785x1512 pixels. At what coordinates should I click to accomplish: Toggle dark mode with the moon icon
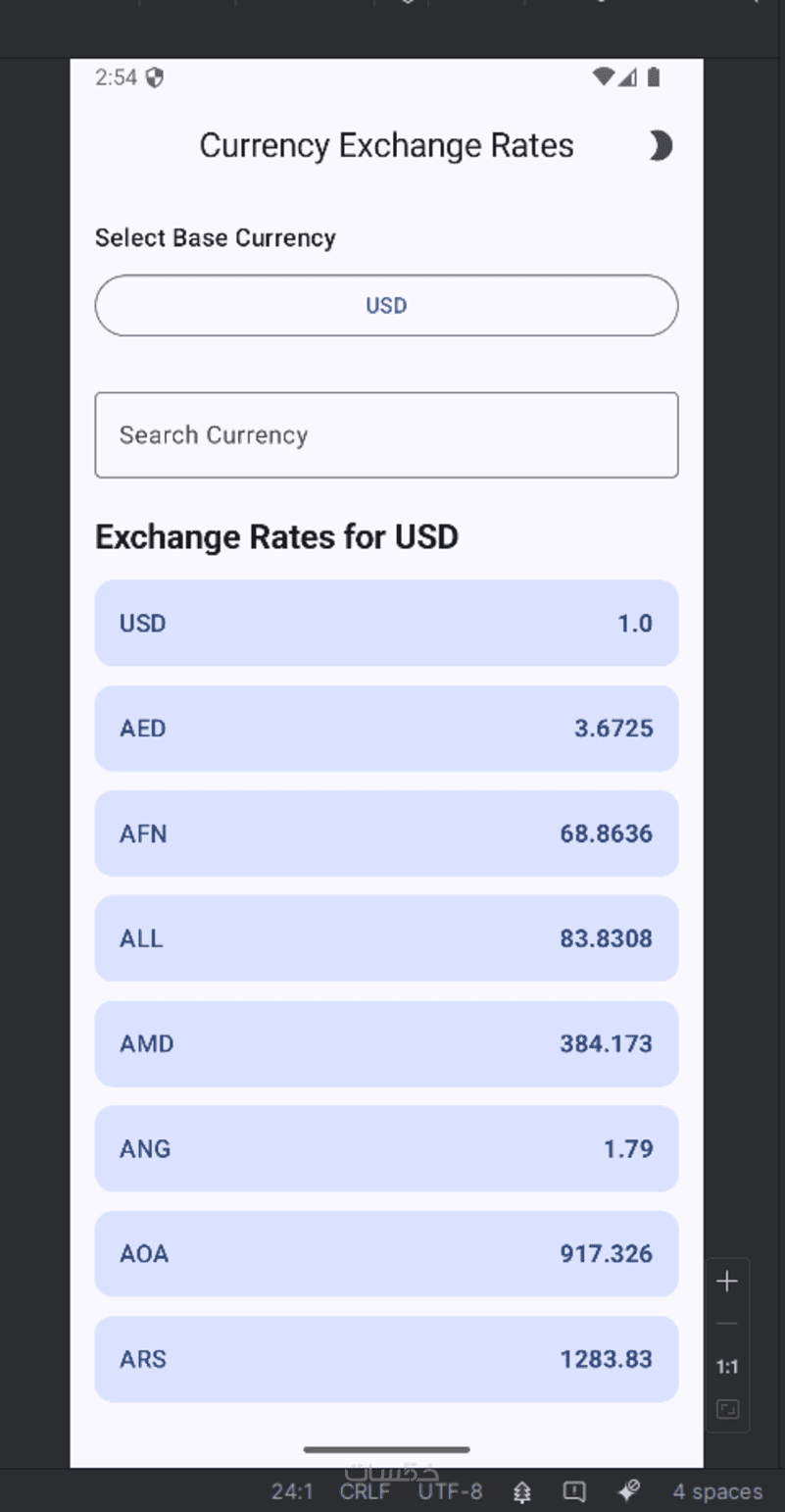pos(661,146)
